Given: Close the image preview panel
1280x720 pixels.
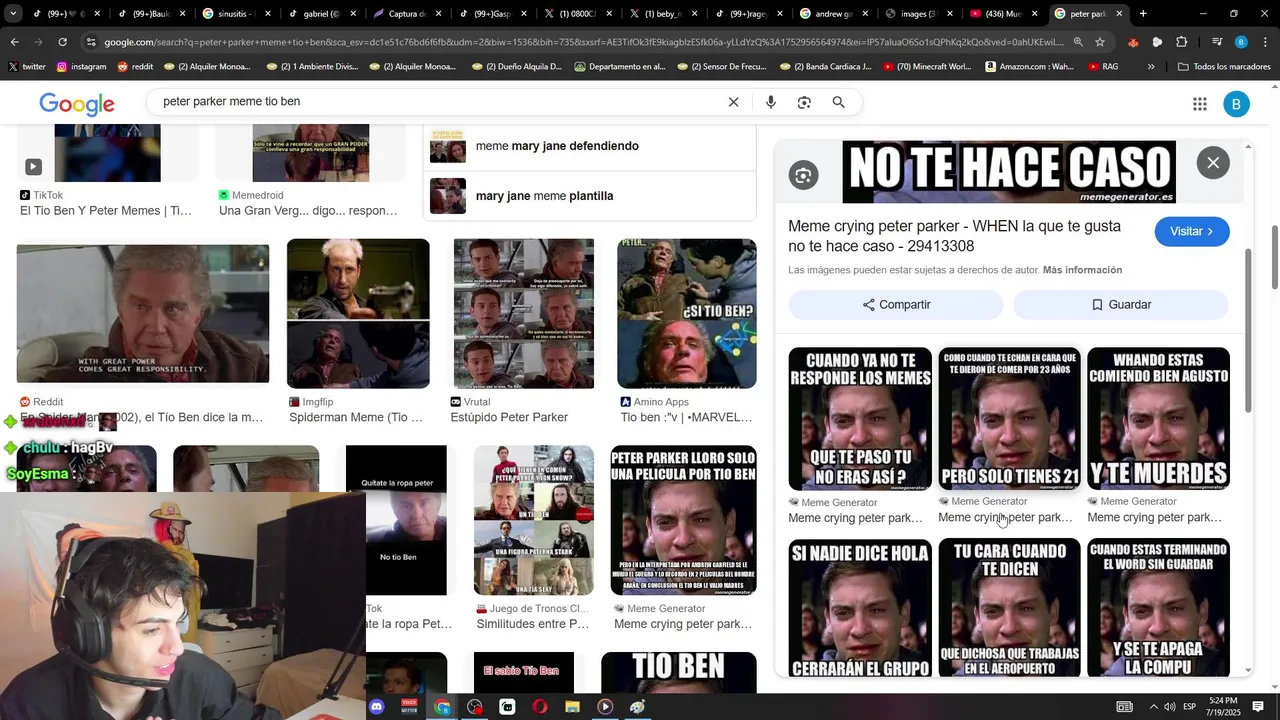Looking at the screenshot, I should point(1213,163).
